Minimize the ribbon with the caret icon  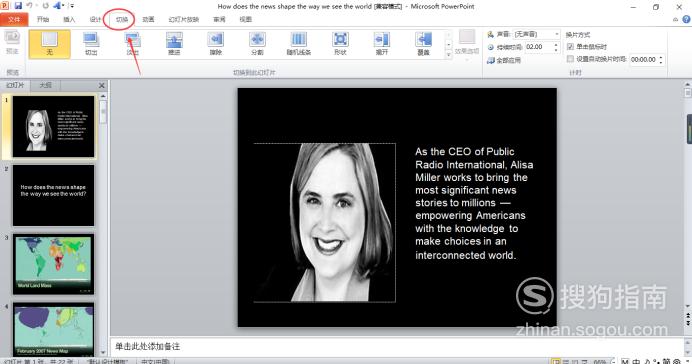(675, 19)
